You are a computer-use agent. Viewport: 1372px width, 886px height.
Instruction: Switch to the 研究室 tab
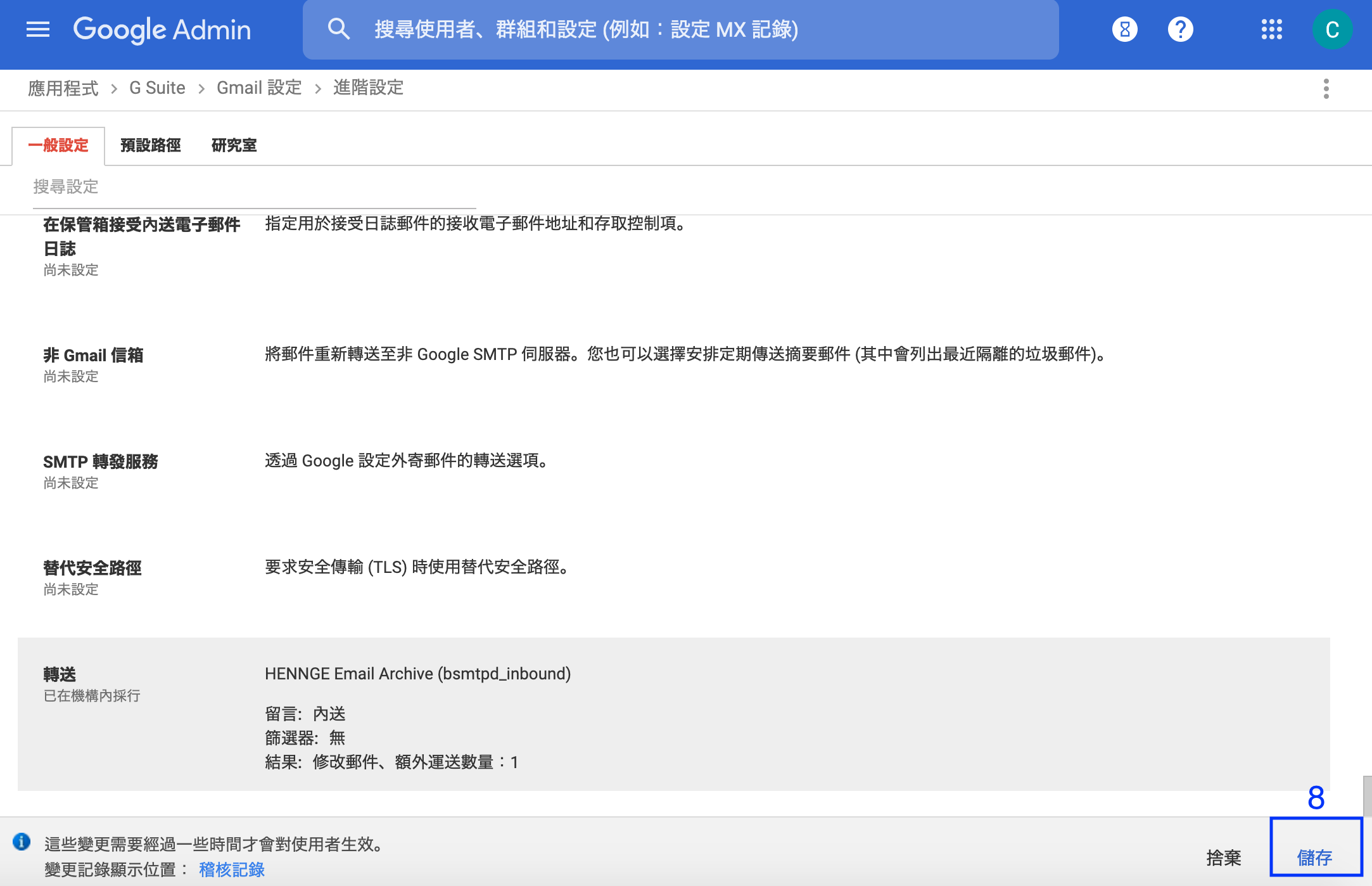coord(234,145)
